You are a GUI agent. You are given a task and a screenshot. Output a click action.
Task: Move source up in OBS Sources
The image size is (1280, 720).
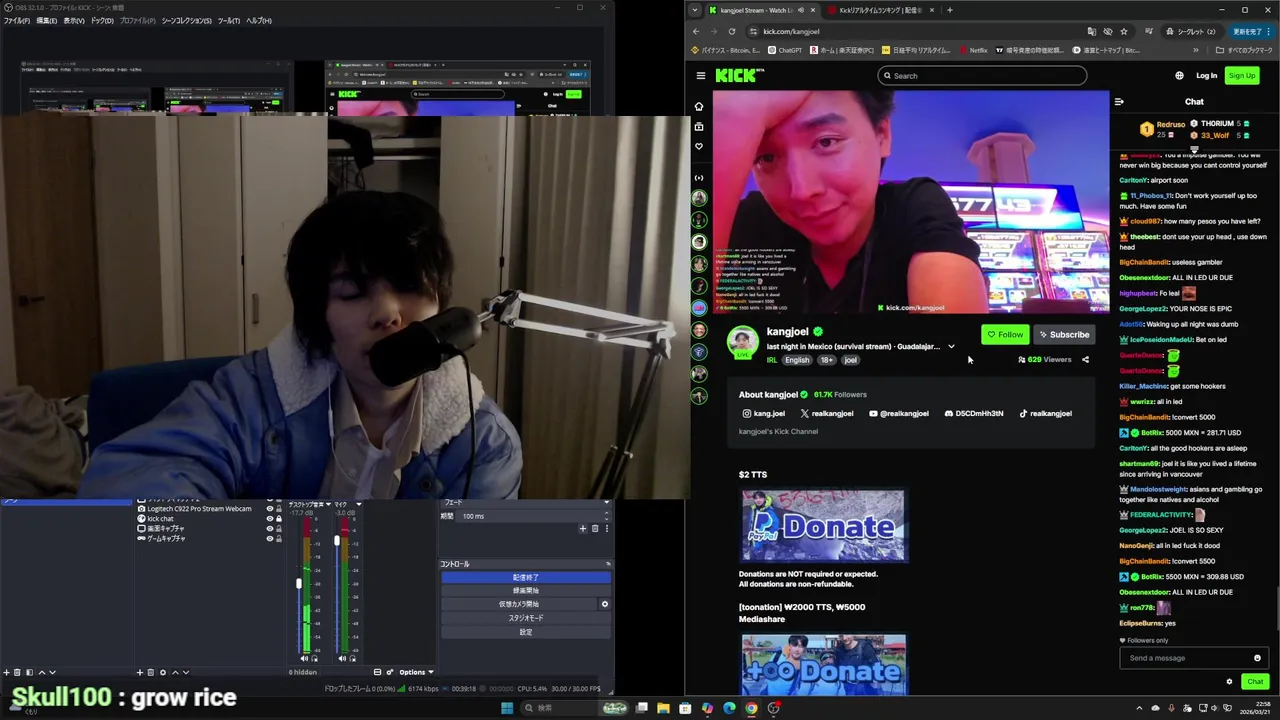pos(175,672)
